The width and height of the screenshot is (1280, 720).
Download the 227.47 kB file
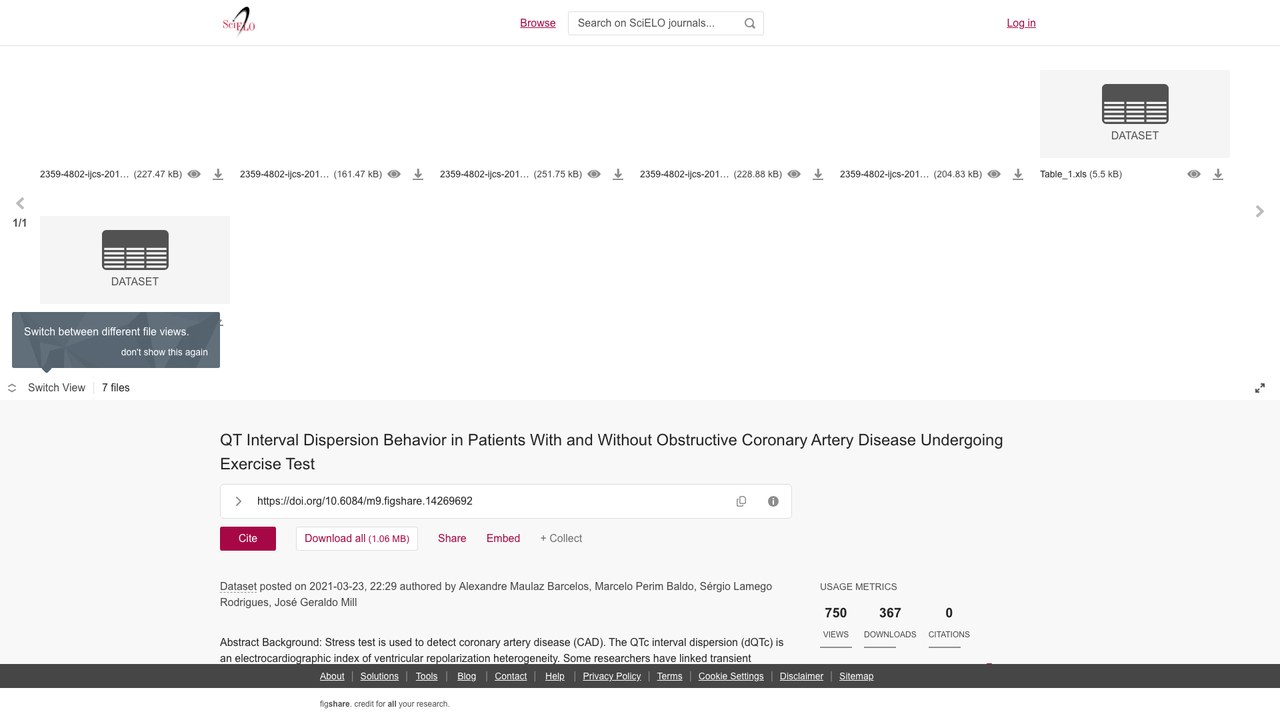coord(218,174)
